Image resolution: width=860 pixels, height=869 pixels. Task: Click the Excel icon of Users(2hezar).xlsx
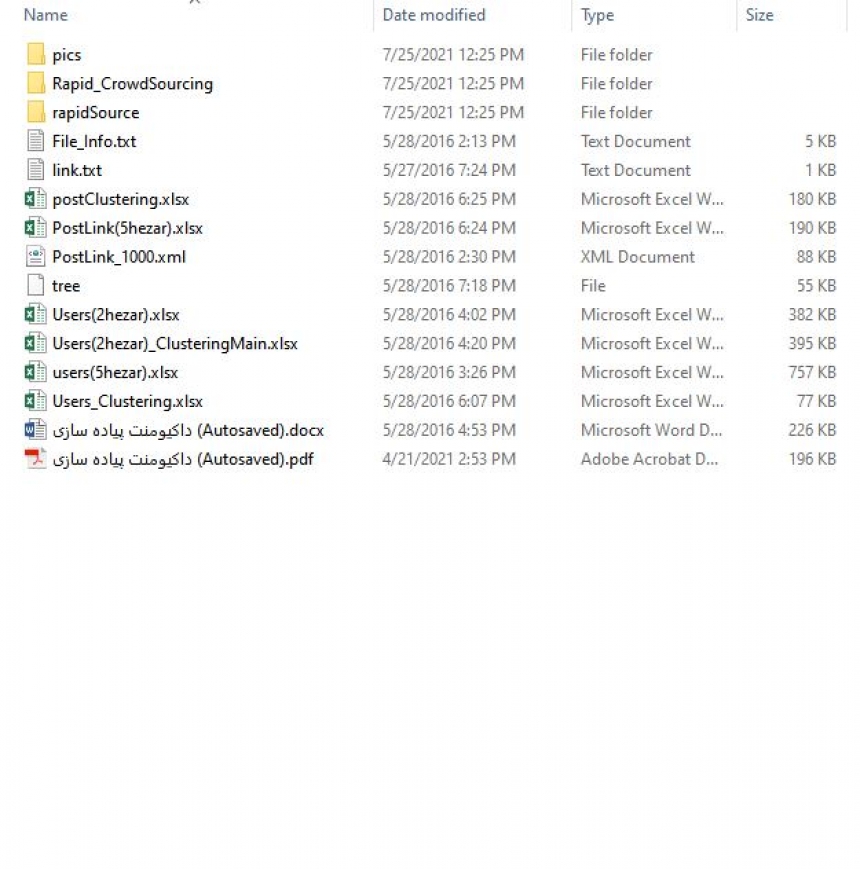(35, 314)
